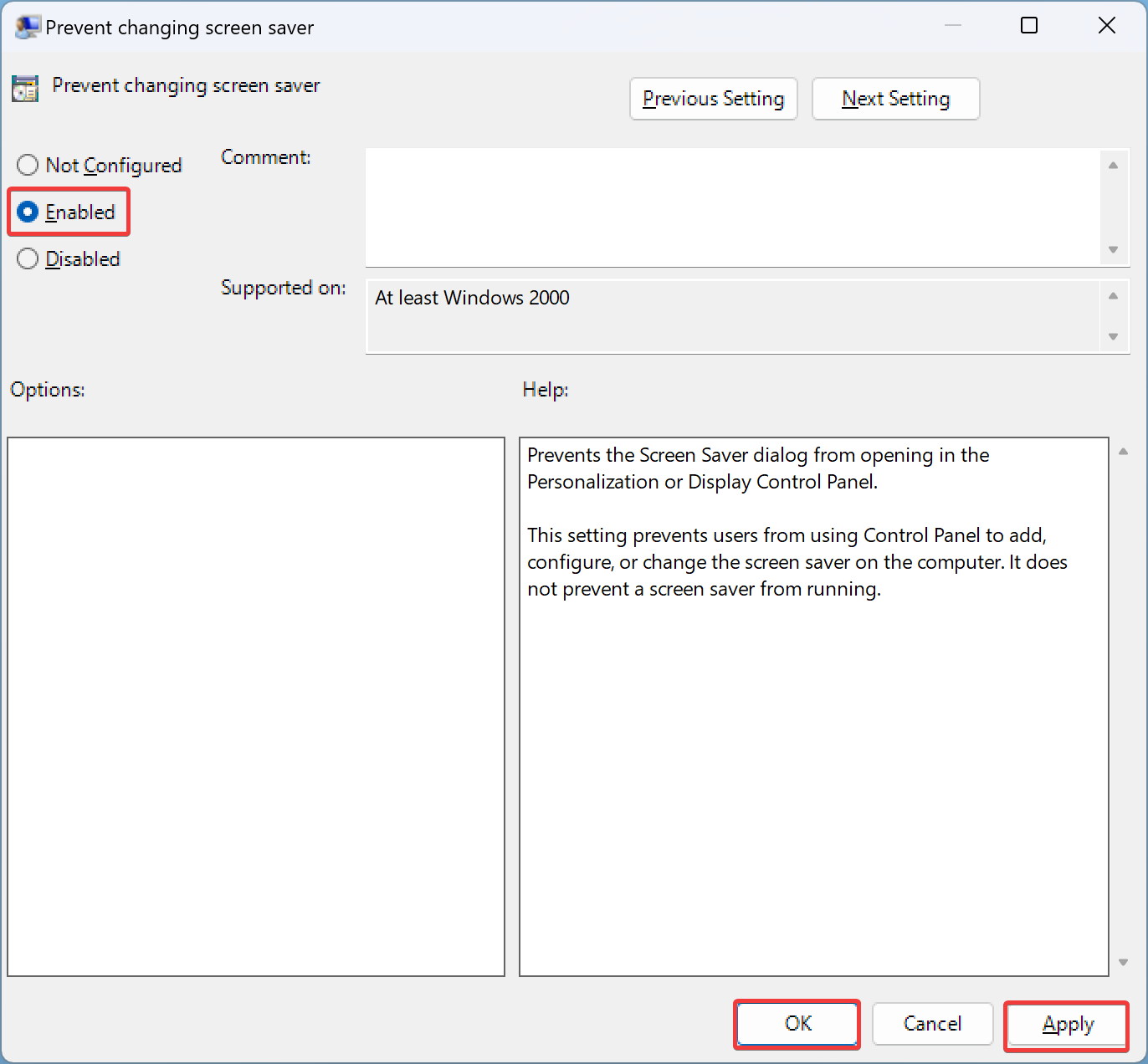The width and height of the screenshot is (1148, 1064).
Task: Apply the policy changes
Action: (x=1067, y=1024)
